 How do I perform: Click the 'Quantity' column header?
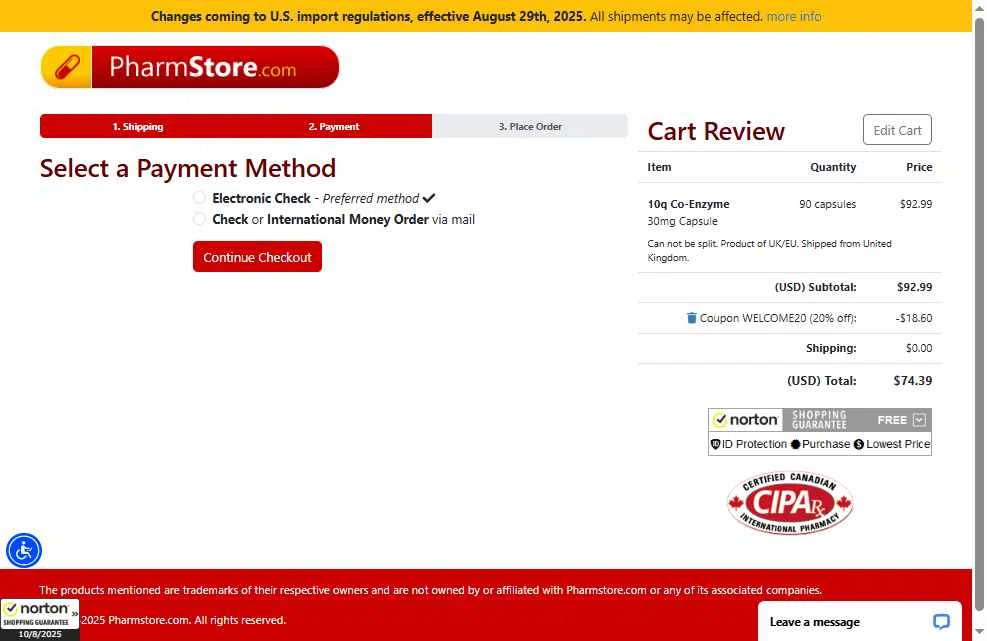tap(833, 167)
